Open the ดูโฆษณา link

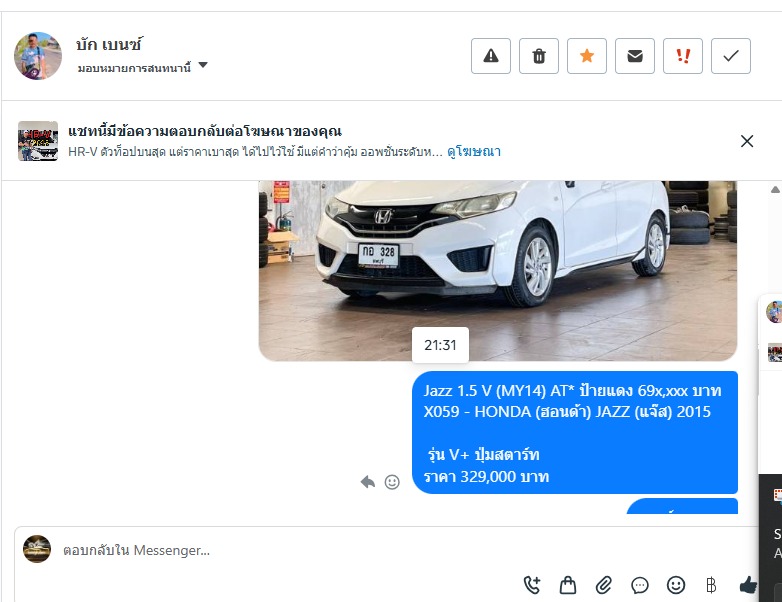474,152
